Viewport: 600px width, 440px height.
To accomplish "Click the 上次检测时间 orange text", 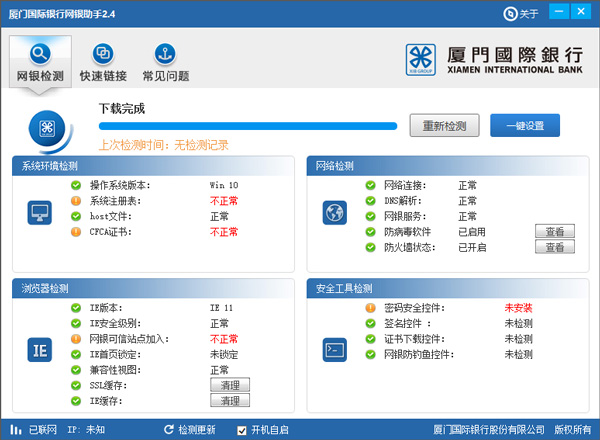I will pos(163,145).
